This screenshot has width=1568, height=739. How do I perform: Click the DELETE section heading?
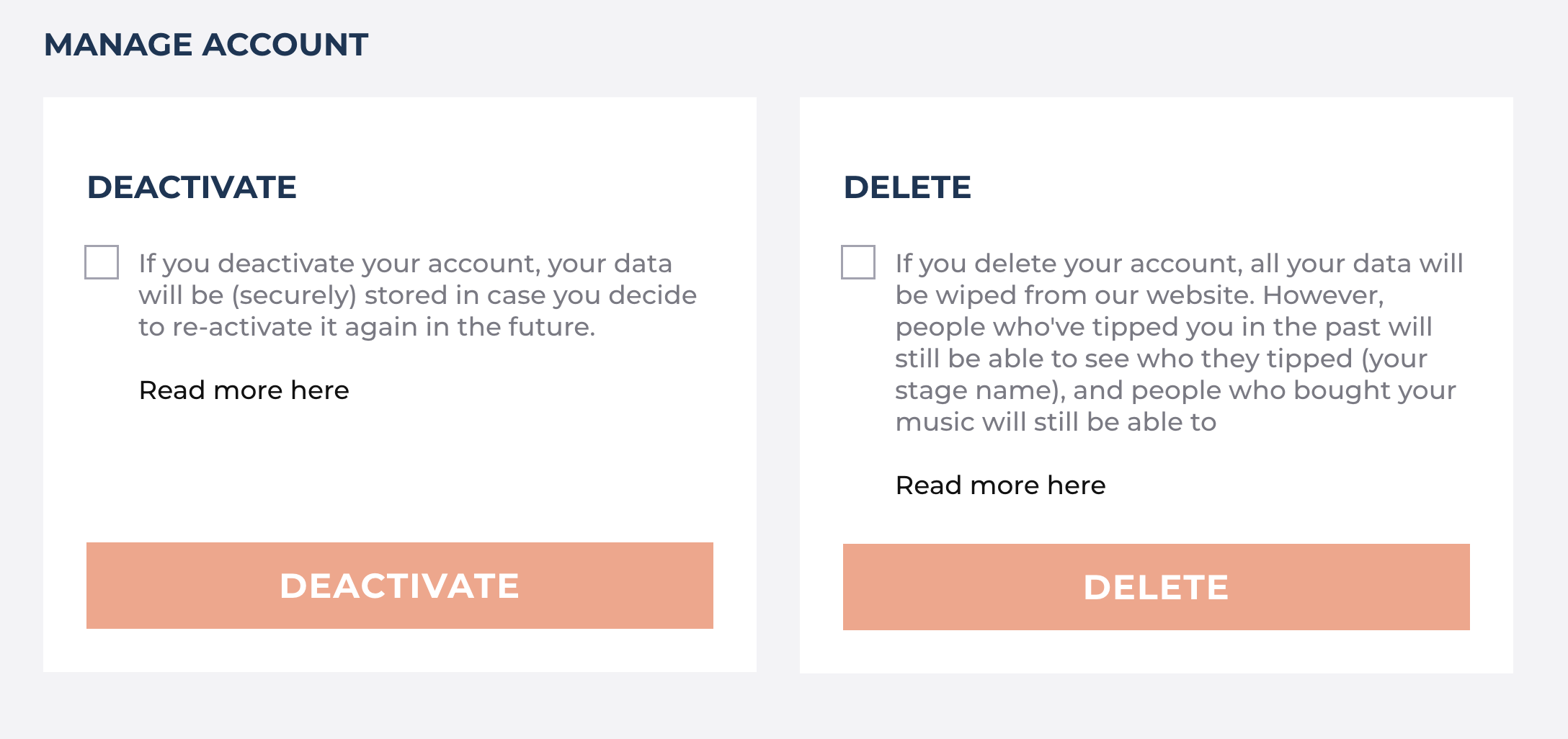pos(907,187)
